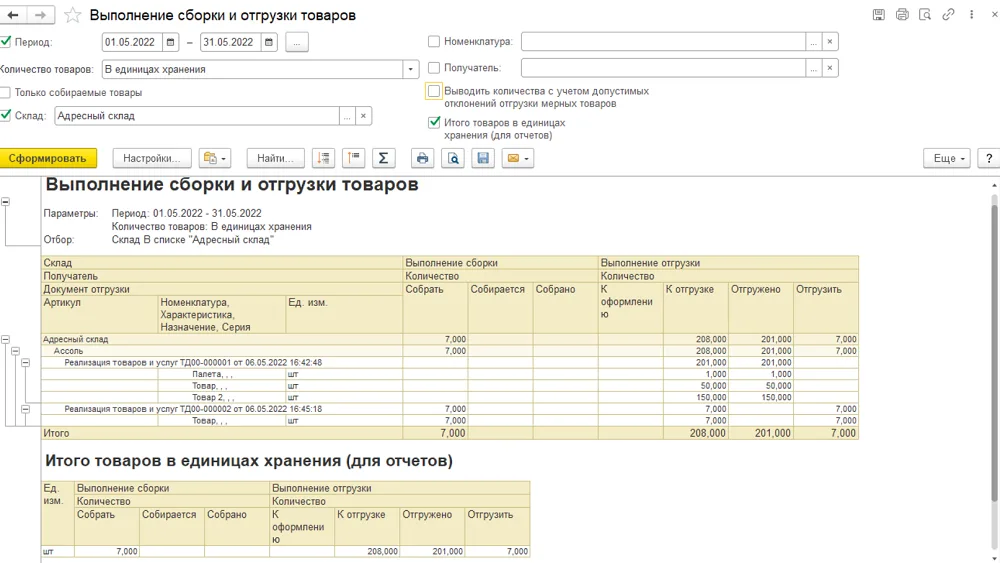Send report by email envelope icon

518,158
